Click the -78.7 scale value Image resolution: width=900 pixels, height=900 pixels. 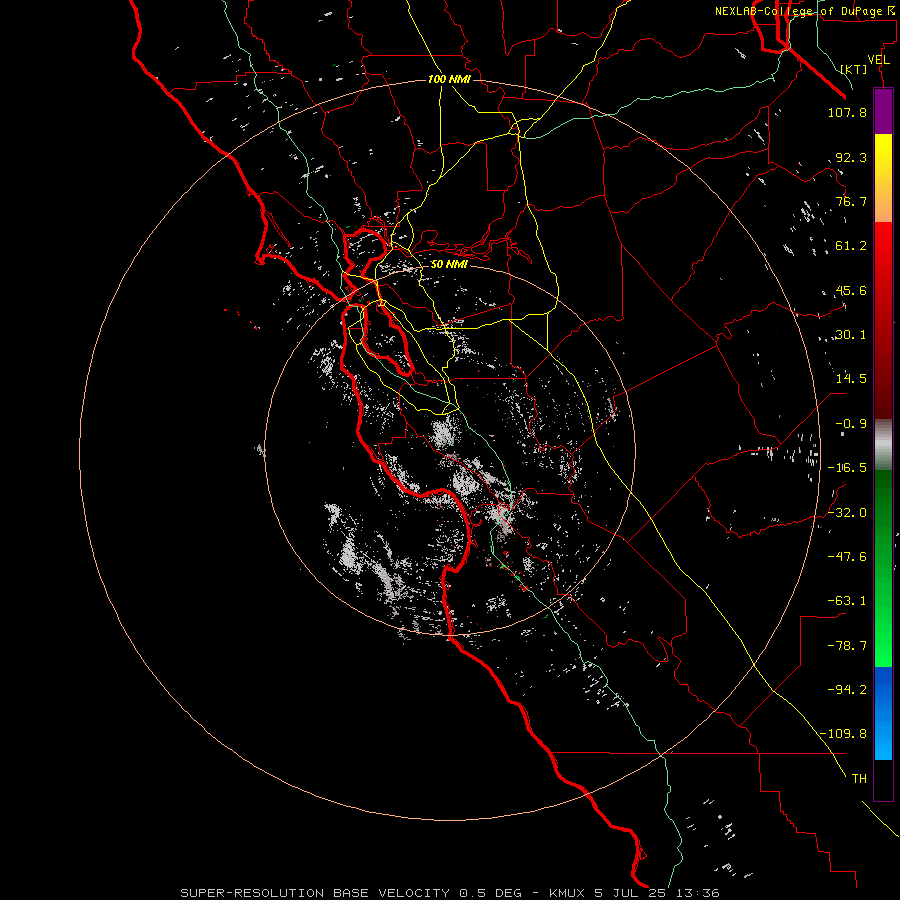pyautogui.click(x=847, y=646)
